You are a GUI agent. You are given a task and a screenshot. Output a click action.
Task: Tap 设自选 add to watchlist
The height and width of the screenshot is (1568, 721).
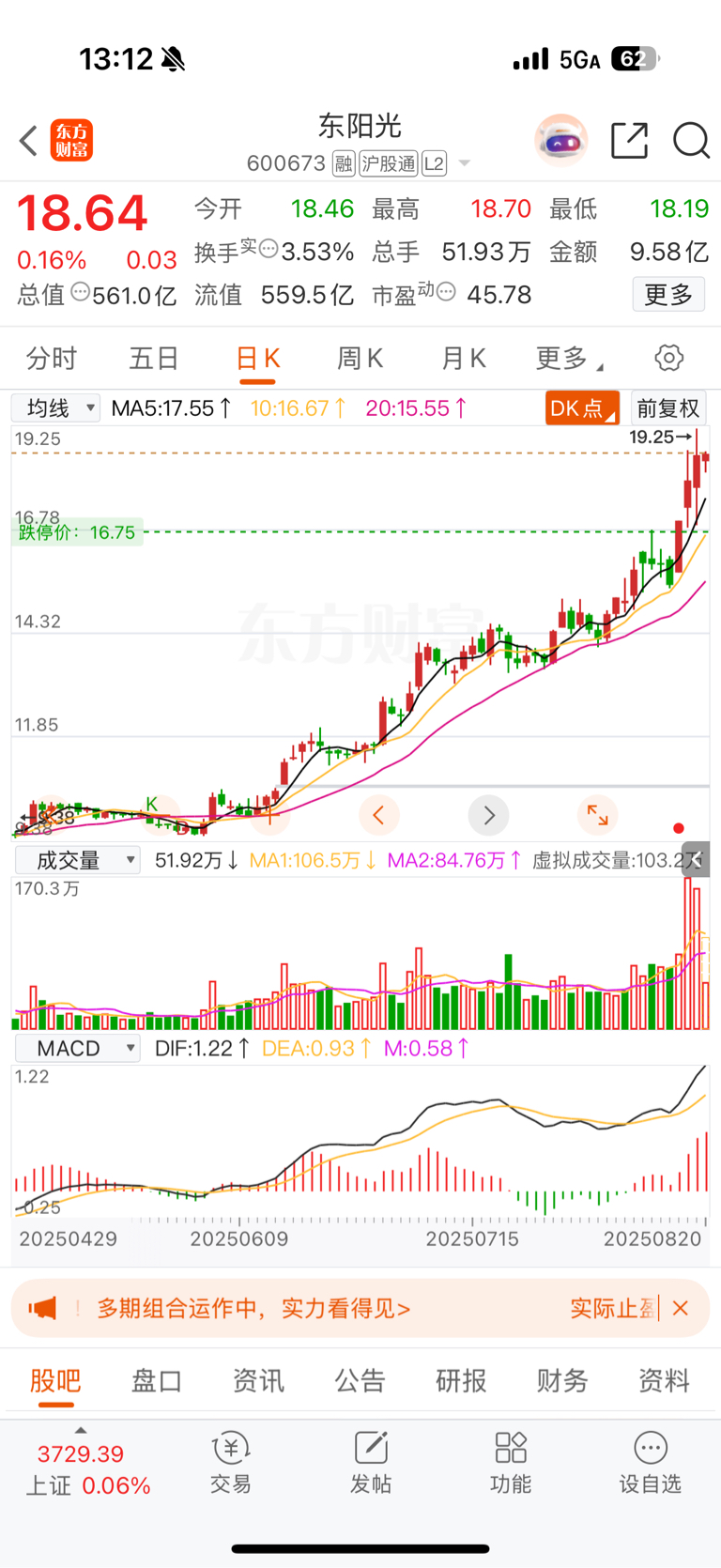pyautogui.click(x=651, y=1463)
